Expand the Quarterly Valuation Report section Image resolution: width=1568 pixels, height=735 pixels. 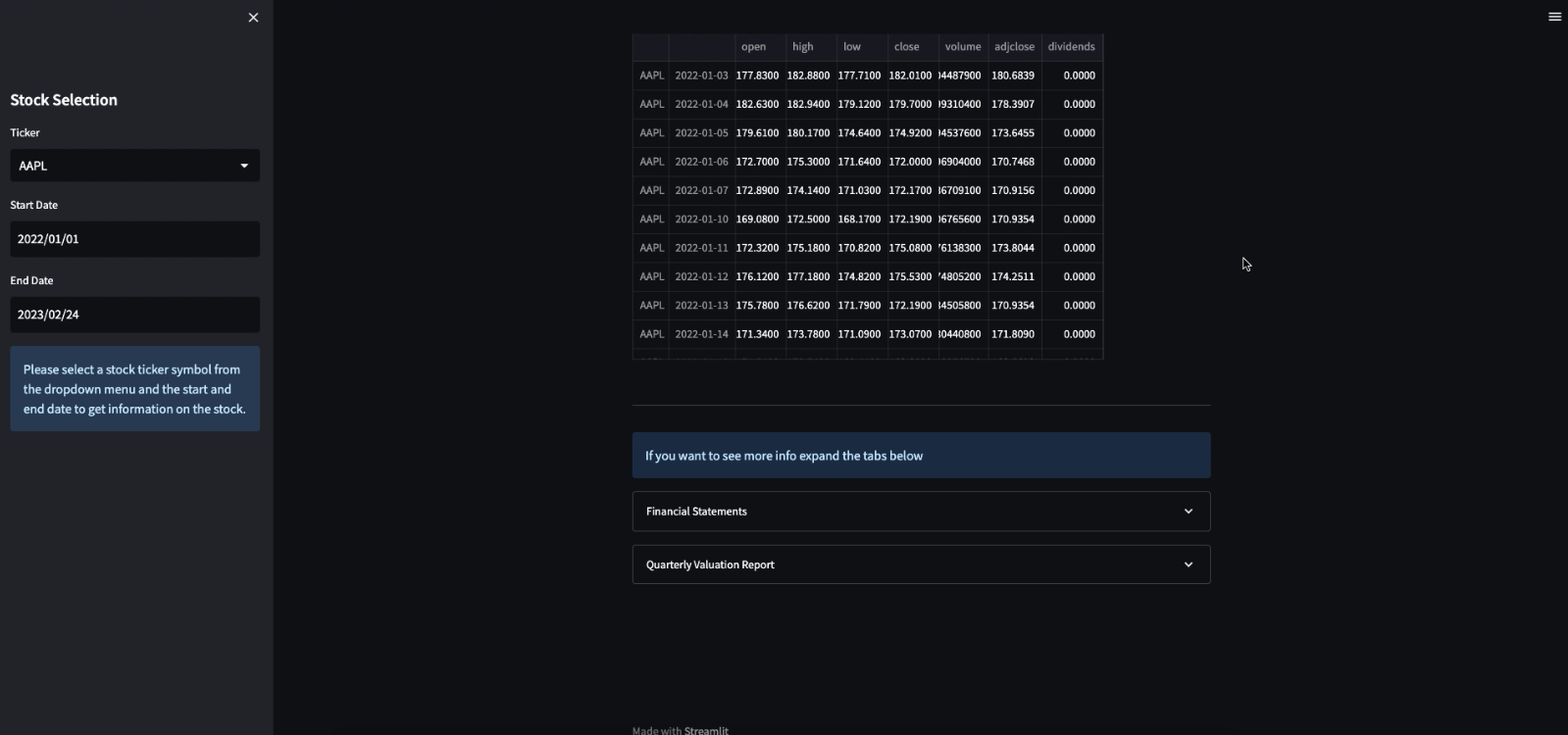(921, 564)
